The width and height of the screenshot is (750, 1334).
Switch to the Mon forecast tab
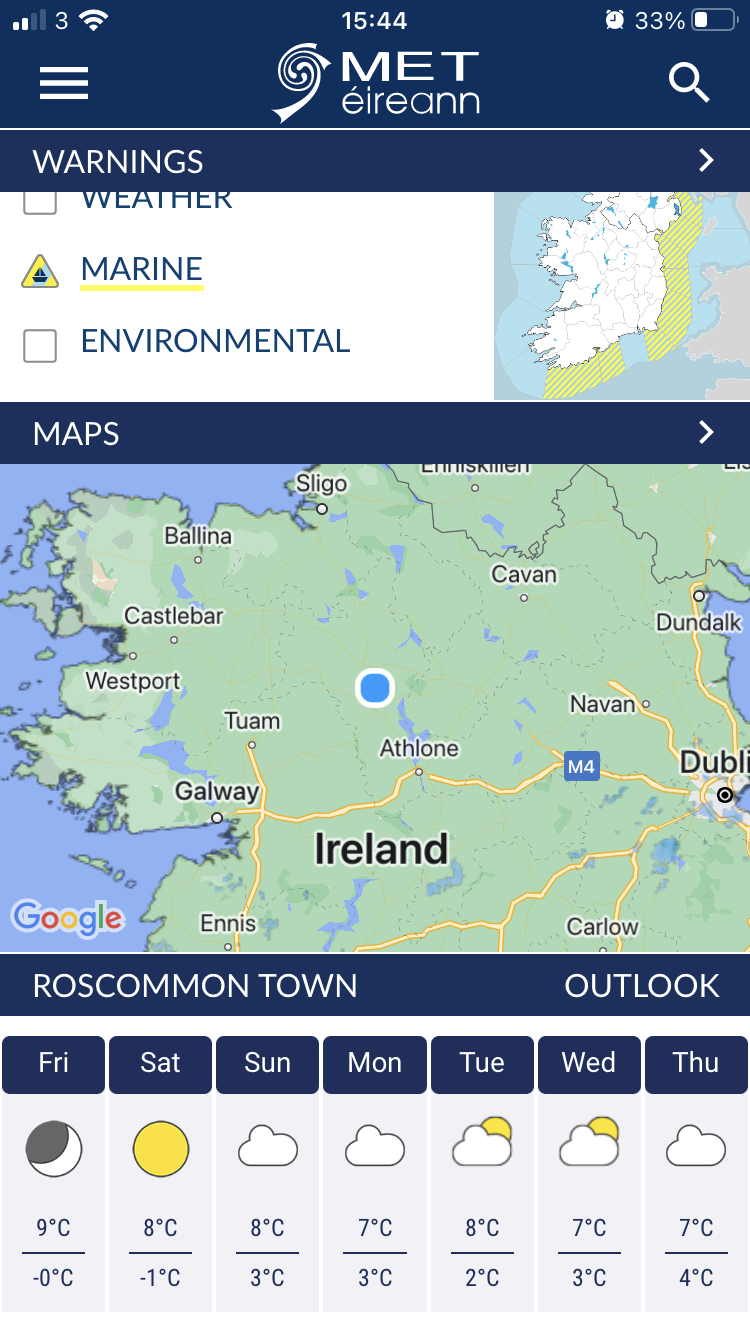point(375,1064)
